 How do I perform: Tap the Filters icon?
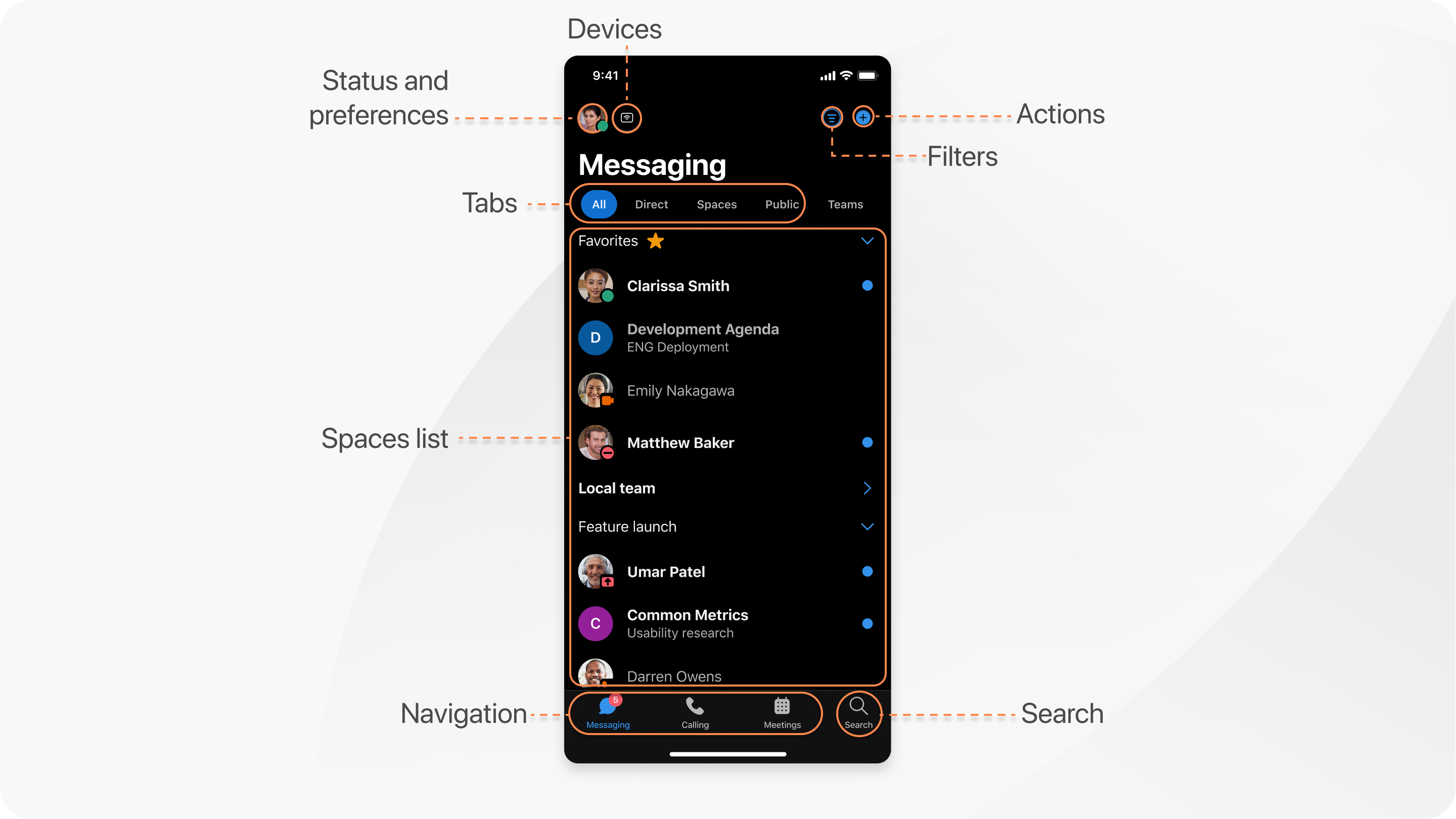point(830,117)
